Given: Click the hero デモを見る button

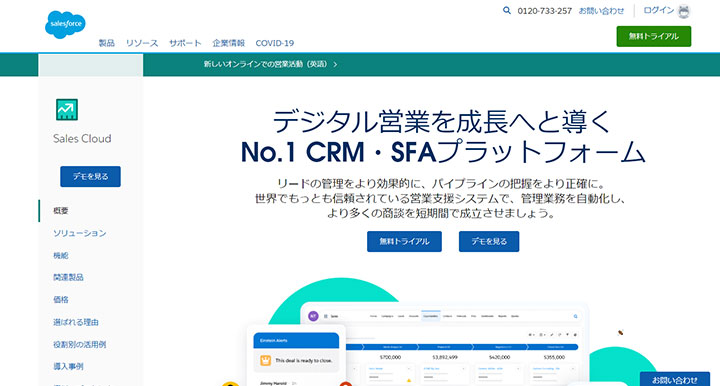Looking at the screenshot, I should (x=489, y=241).
